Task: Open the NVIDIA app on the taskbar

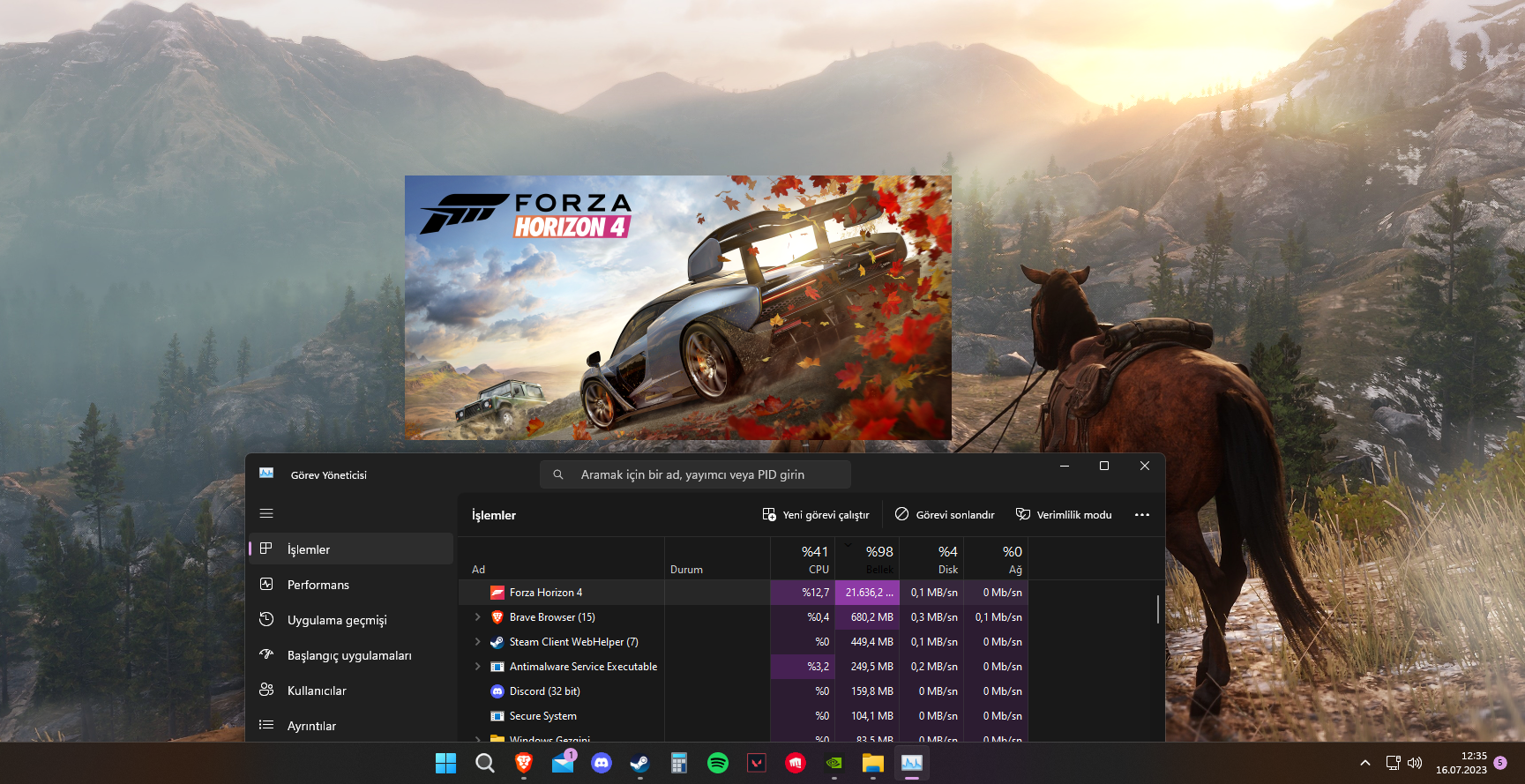Action: click(x=834, y=763)
